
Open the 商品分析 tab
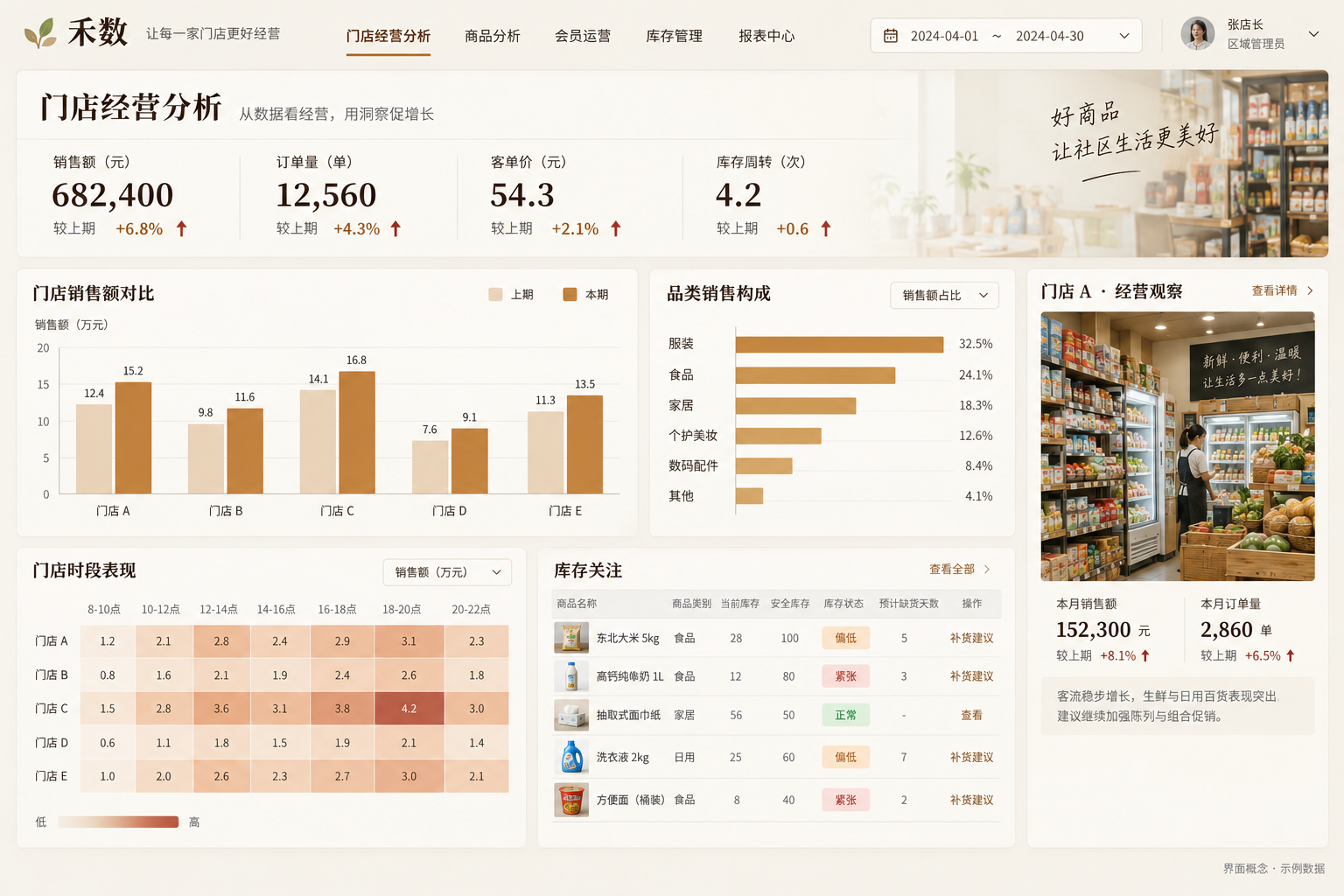click(x=493, y=36)
